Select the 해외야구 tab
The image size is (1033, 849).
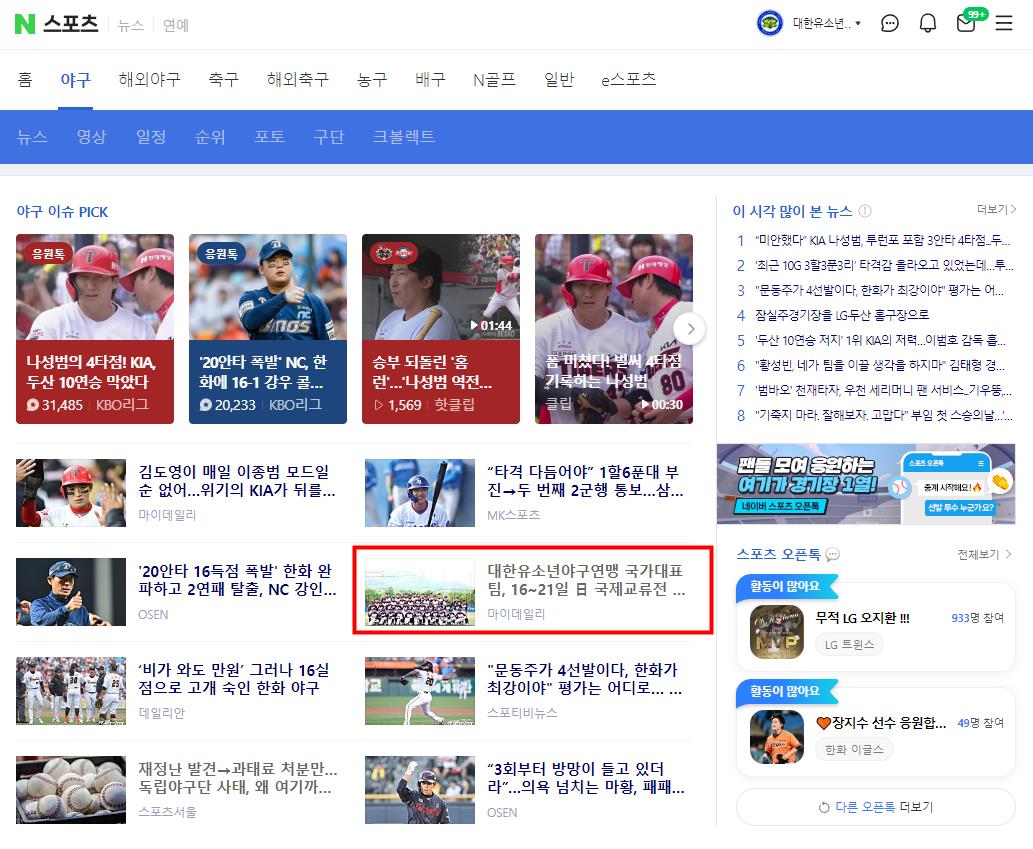pos(150,80)
